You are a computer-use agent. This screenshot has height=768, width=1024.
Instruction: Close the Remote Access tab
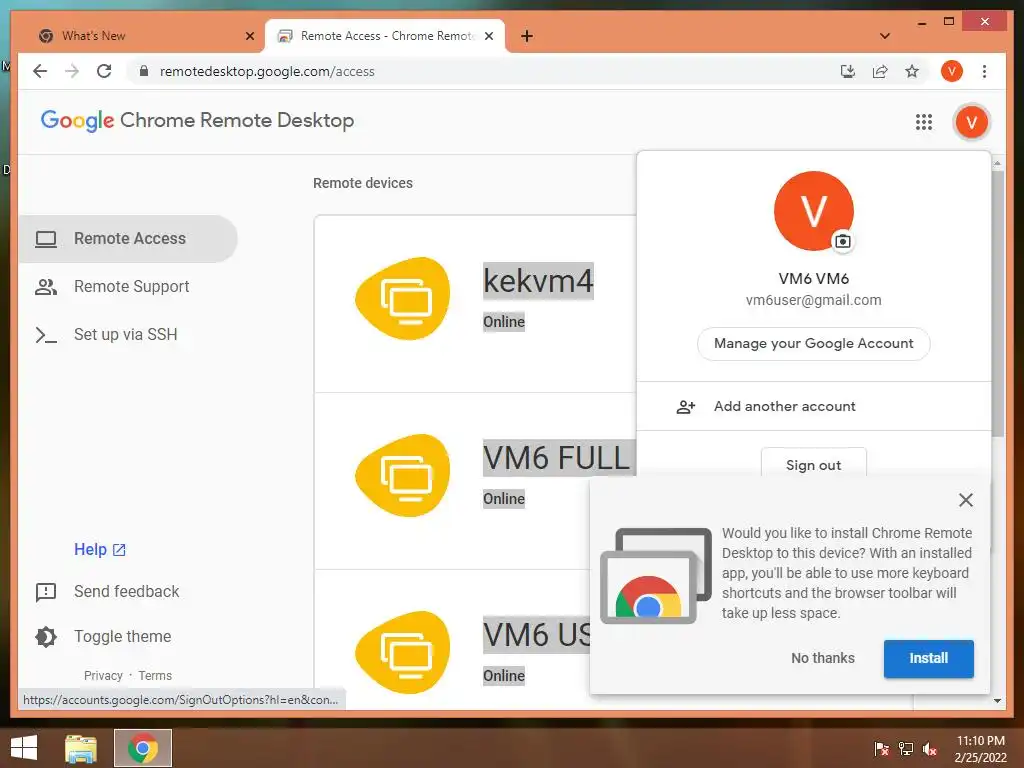(488, 36)
